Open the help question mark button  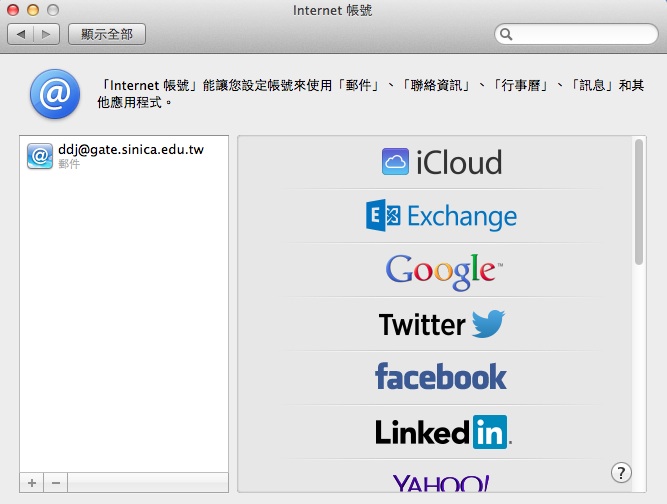coord(621,473)
